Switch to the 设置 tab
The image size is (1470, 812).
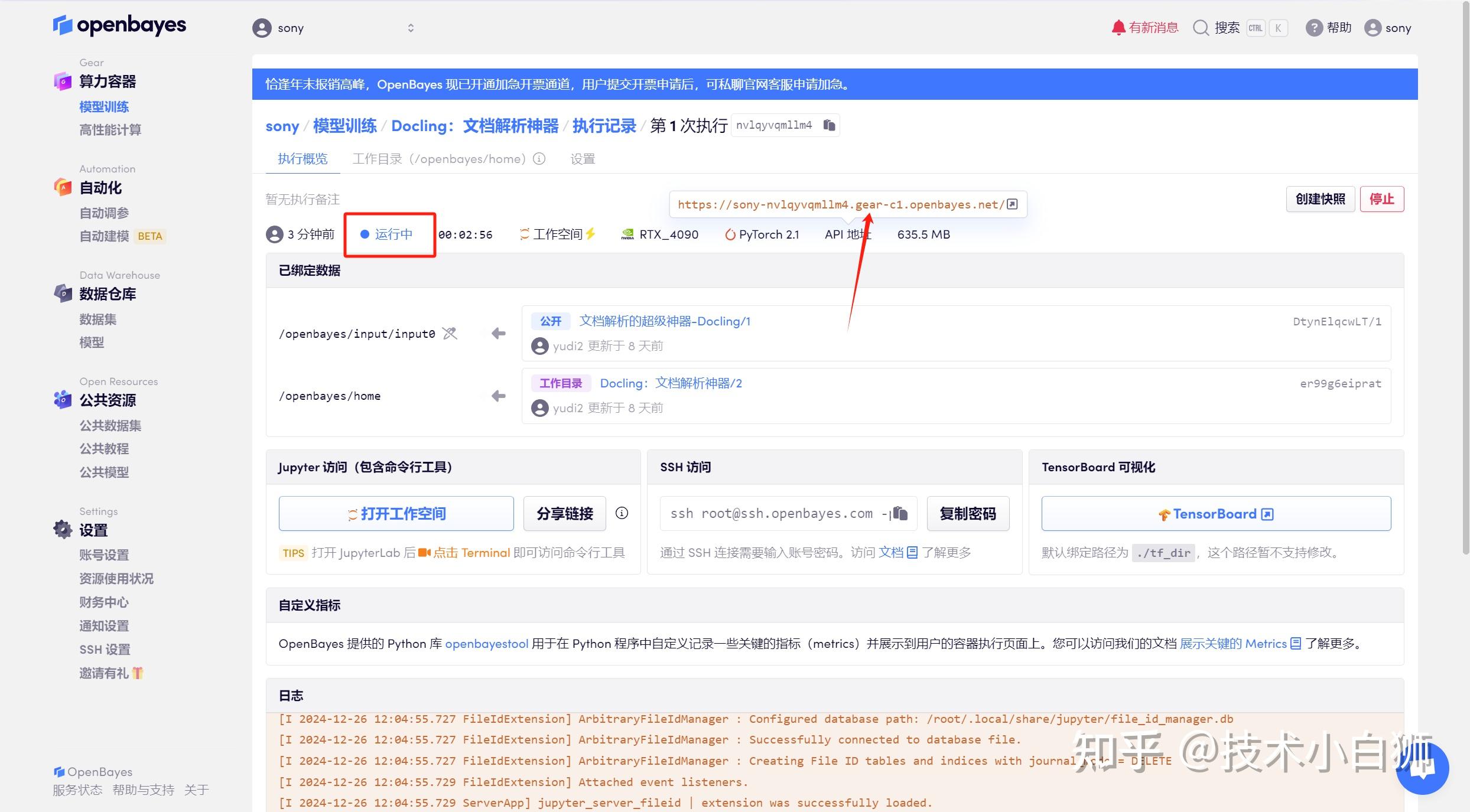[582, 158]
